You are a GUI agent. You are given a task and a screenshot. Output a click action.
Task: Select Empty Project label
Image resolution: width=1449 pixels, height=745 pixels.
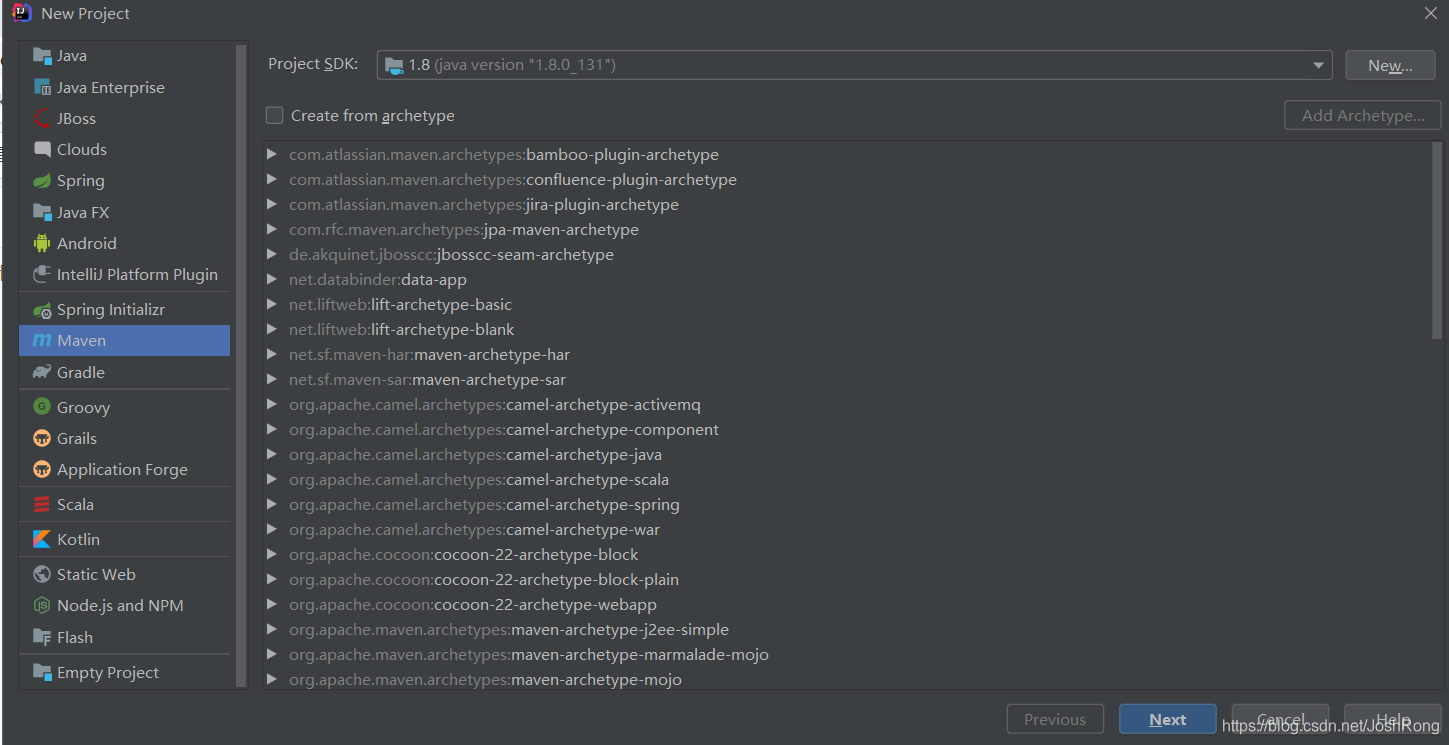(x=108, y=672)
